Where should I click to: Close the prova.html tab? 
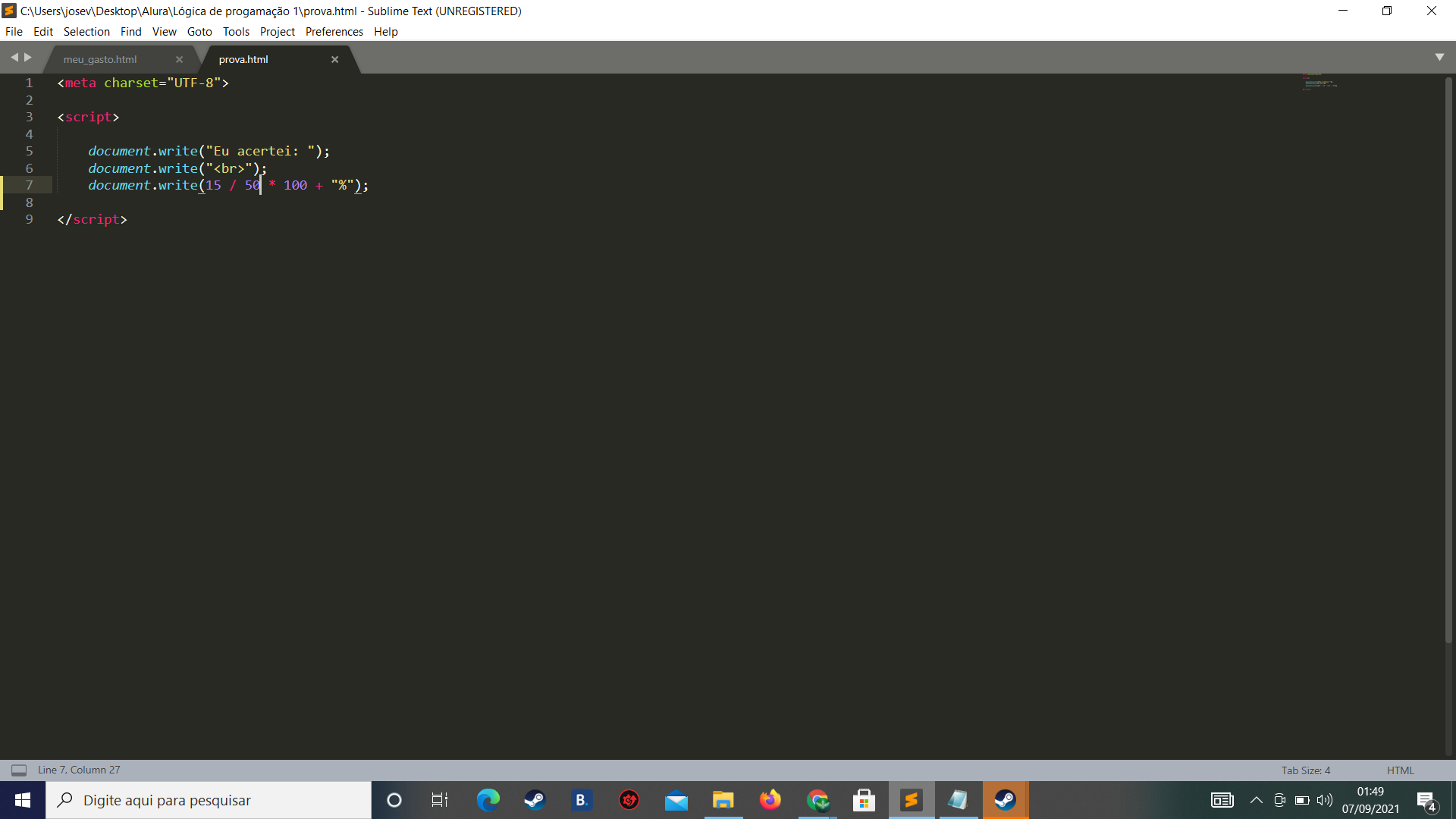[334, 60]
